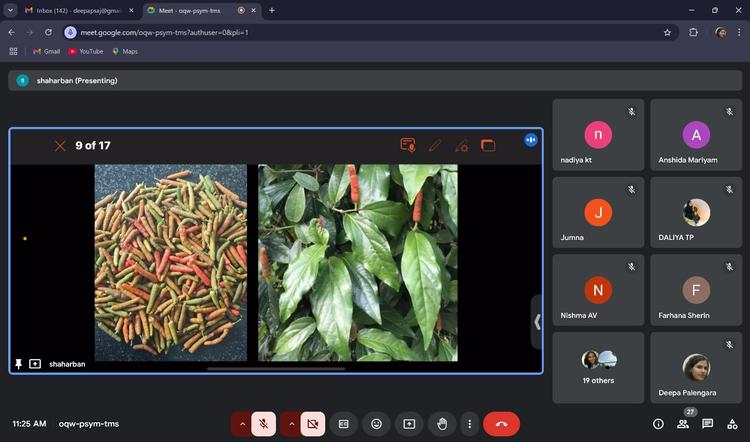
Task: Open chat with everyone
Action: coord(708,424)
